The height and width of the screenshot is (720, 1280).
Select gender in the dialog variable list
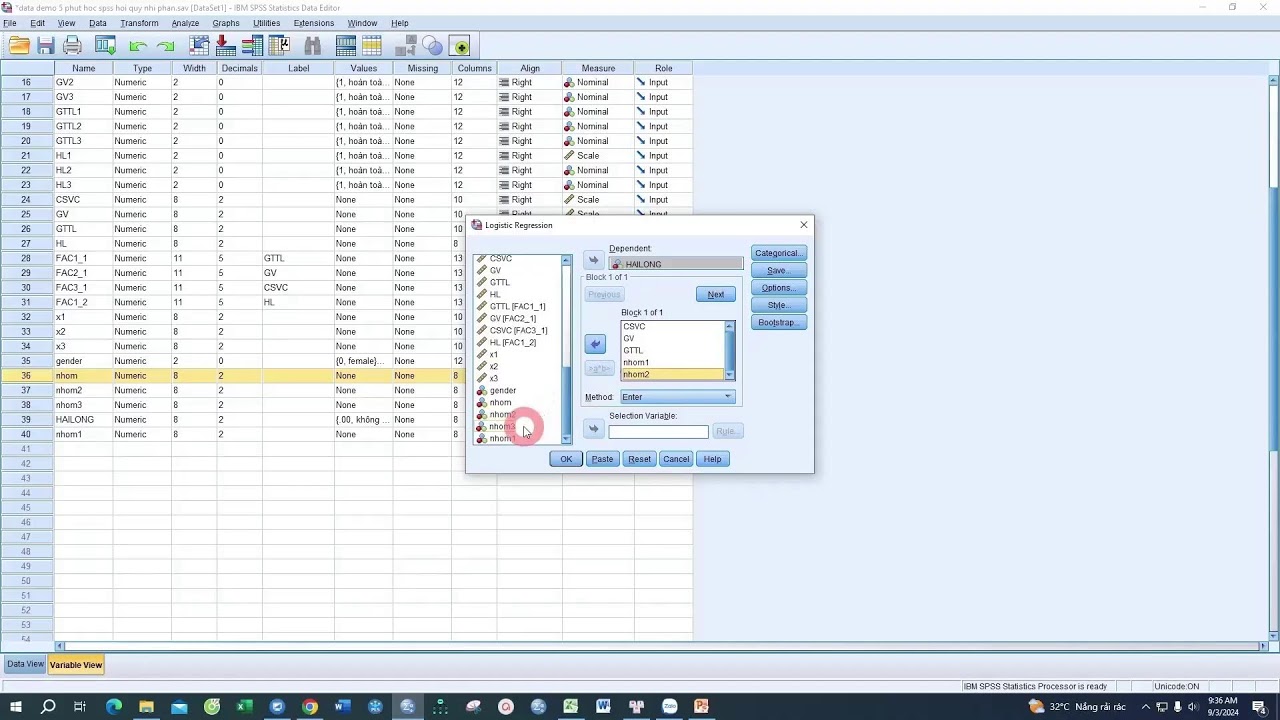(x=503, y=391)
